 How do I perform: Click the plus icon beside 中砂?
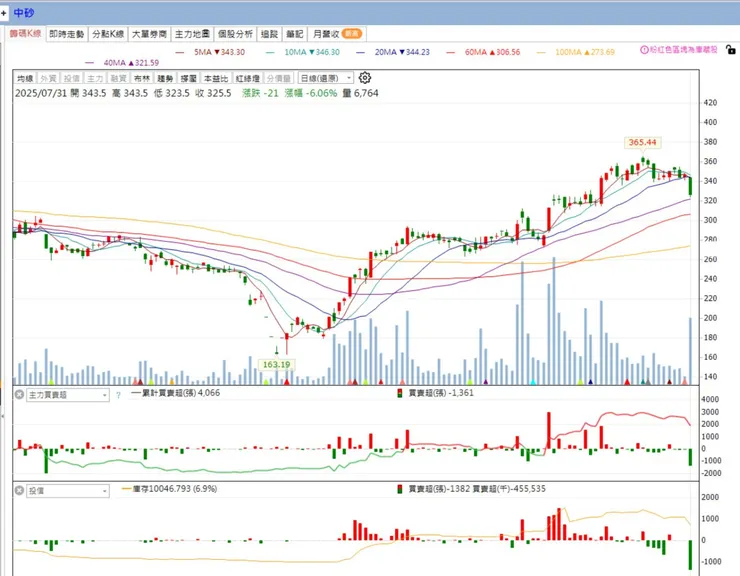click(x=3, y=13)
